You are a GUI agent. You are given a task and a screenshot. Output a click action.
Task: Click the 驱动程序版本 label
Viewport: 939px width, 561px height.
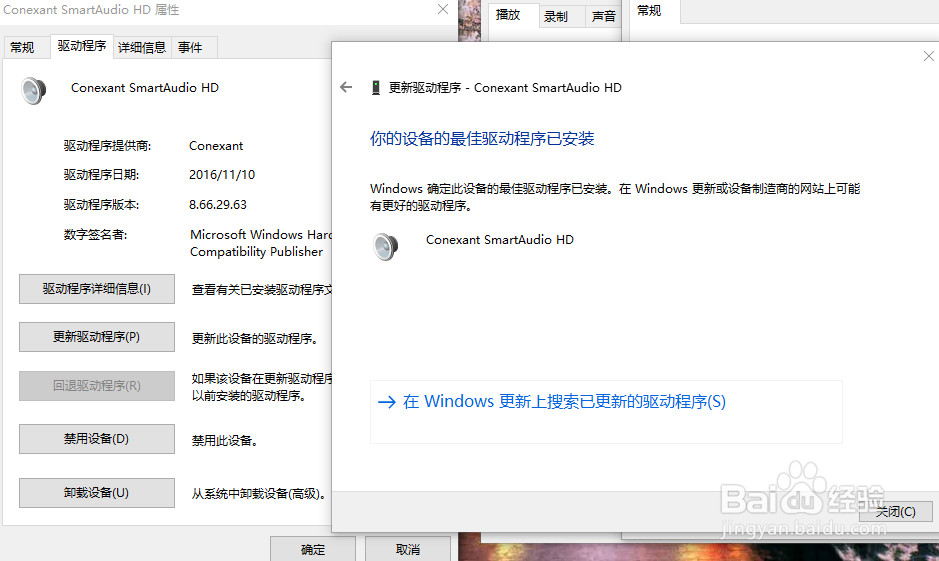pos(101,205)
